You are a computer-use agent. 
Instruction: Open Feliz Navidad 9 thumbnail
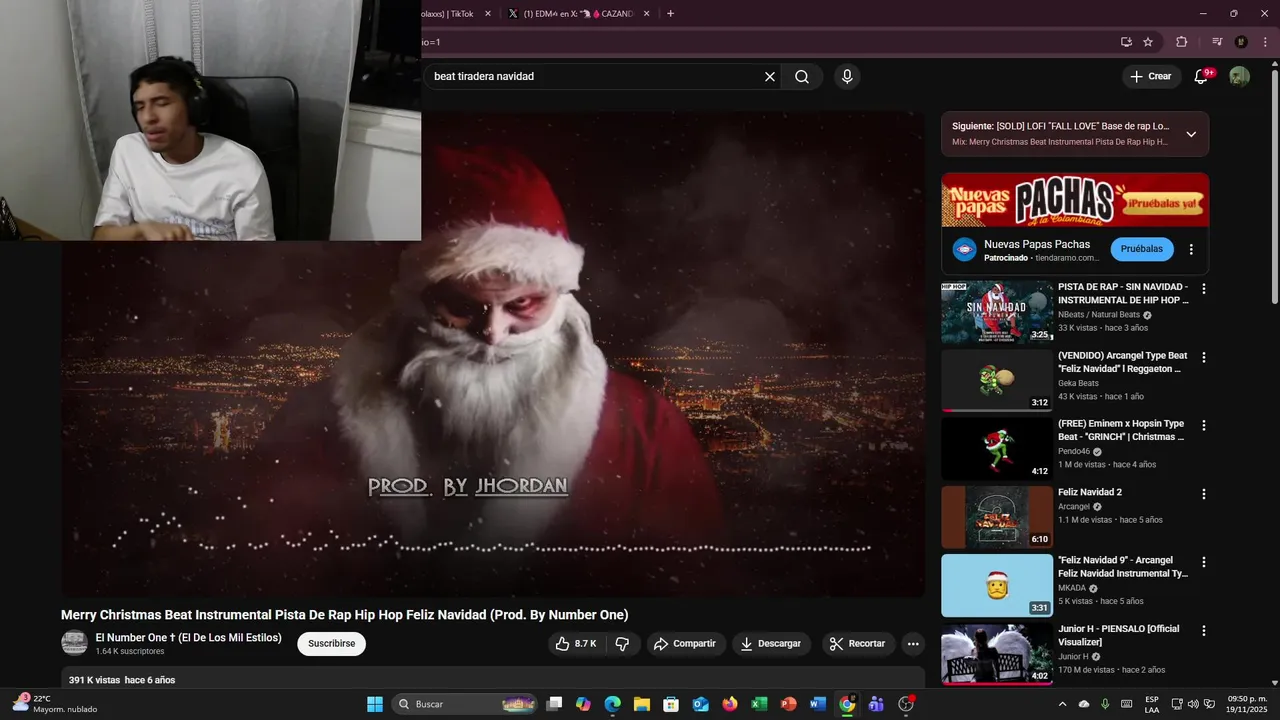997,585
